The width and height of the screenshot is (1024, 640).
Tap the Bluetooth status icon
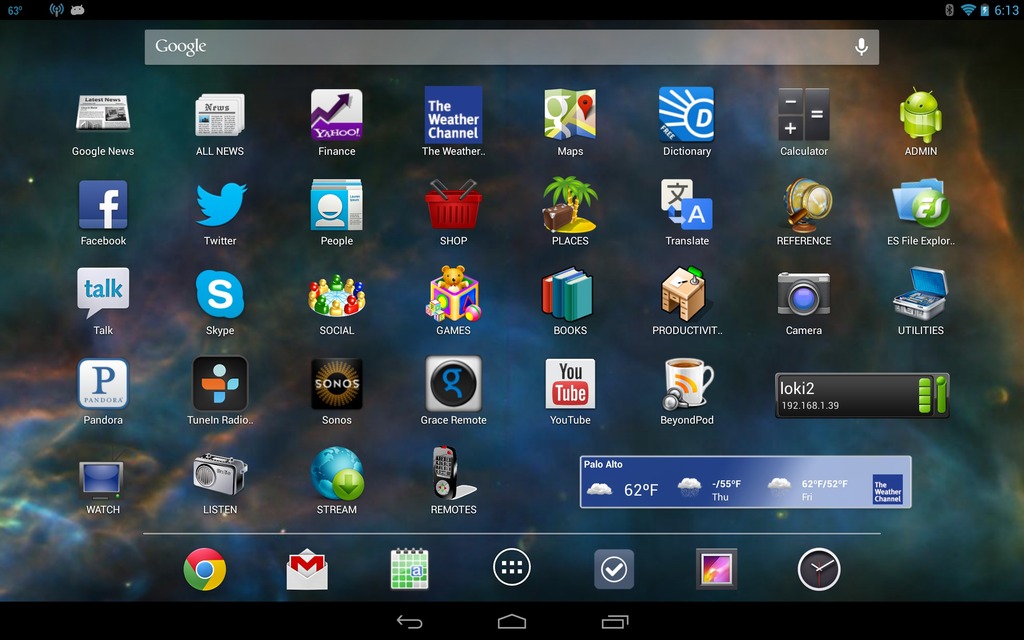point(950,10)
